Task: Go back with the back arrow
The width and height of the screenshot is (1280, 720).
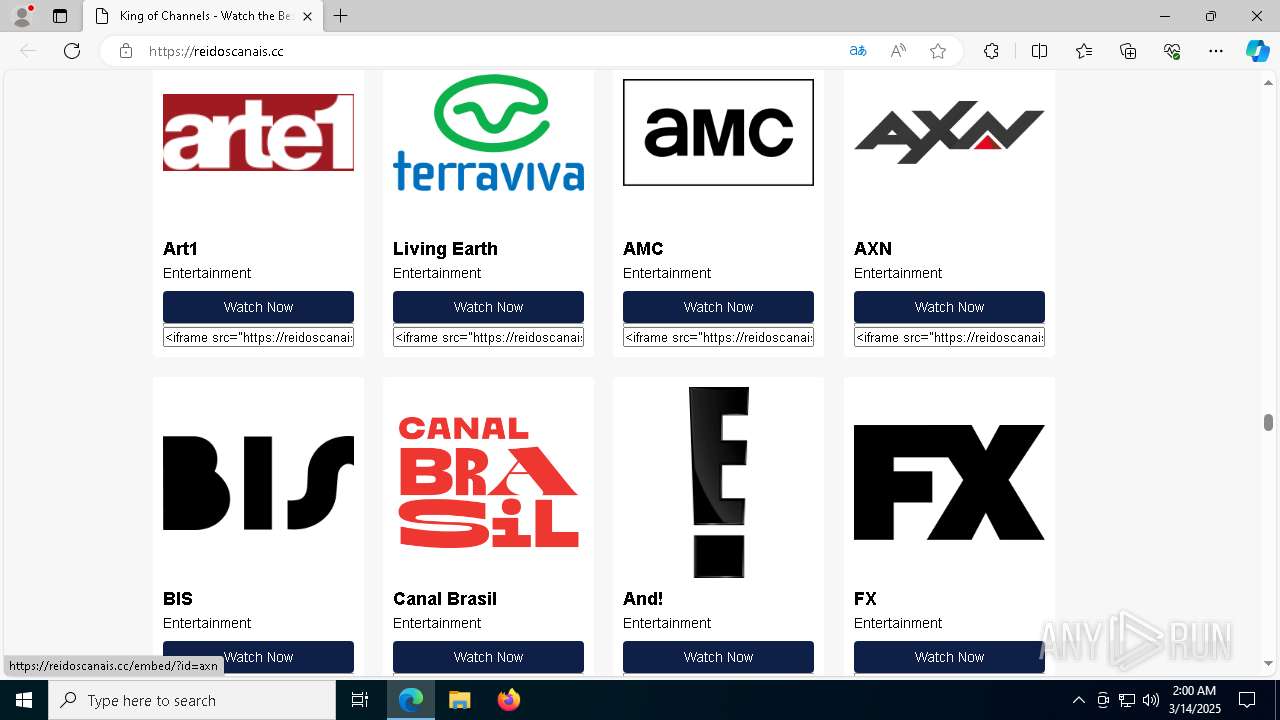Action: tap(28, 51)
